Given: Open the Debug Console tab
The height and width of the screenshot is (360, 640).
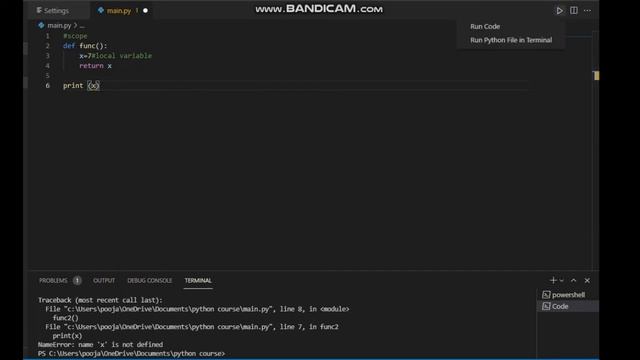Looking at the screenshot, I should [x=149, y=280].
